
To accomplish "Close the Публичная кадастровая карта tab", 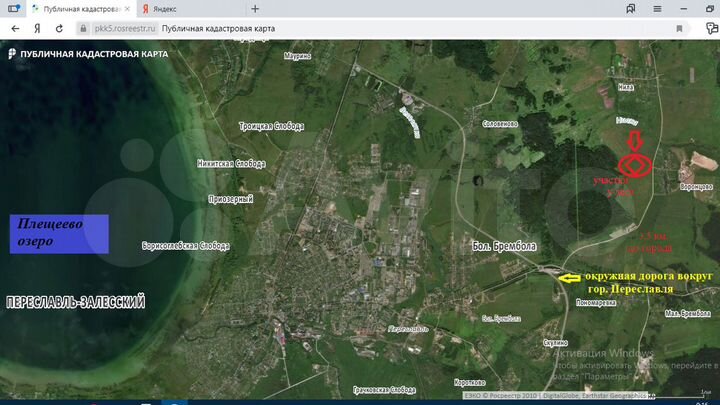I will point(127,8).
